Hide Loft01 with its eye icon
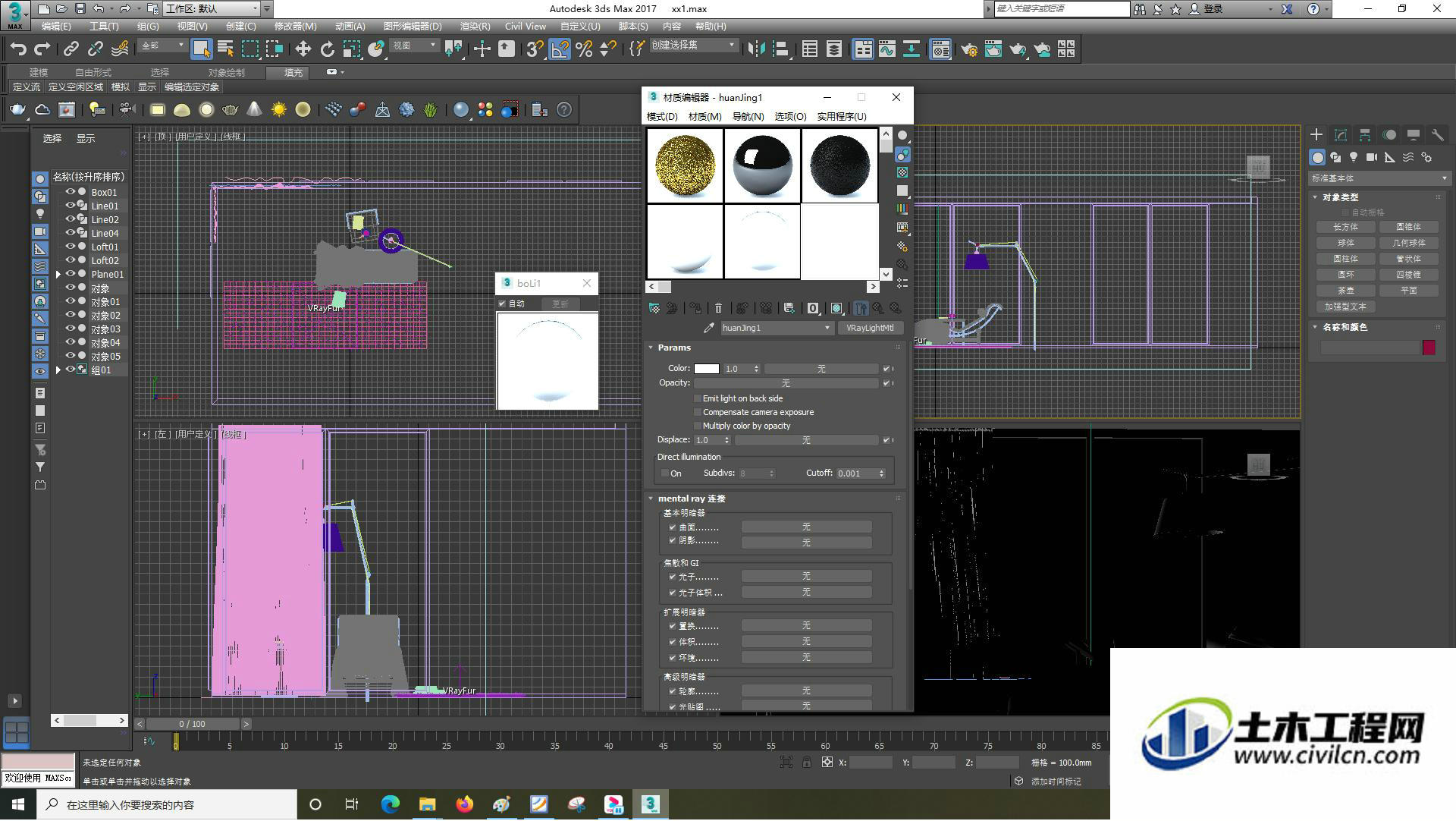Image resolution: width=1456 pixels, height=821 pixels. [70, 247]
